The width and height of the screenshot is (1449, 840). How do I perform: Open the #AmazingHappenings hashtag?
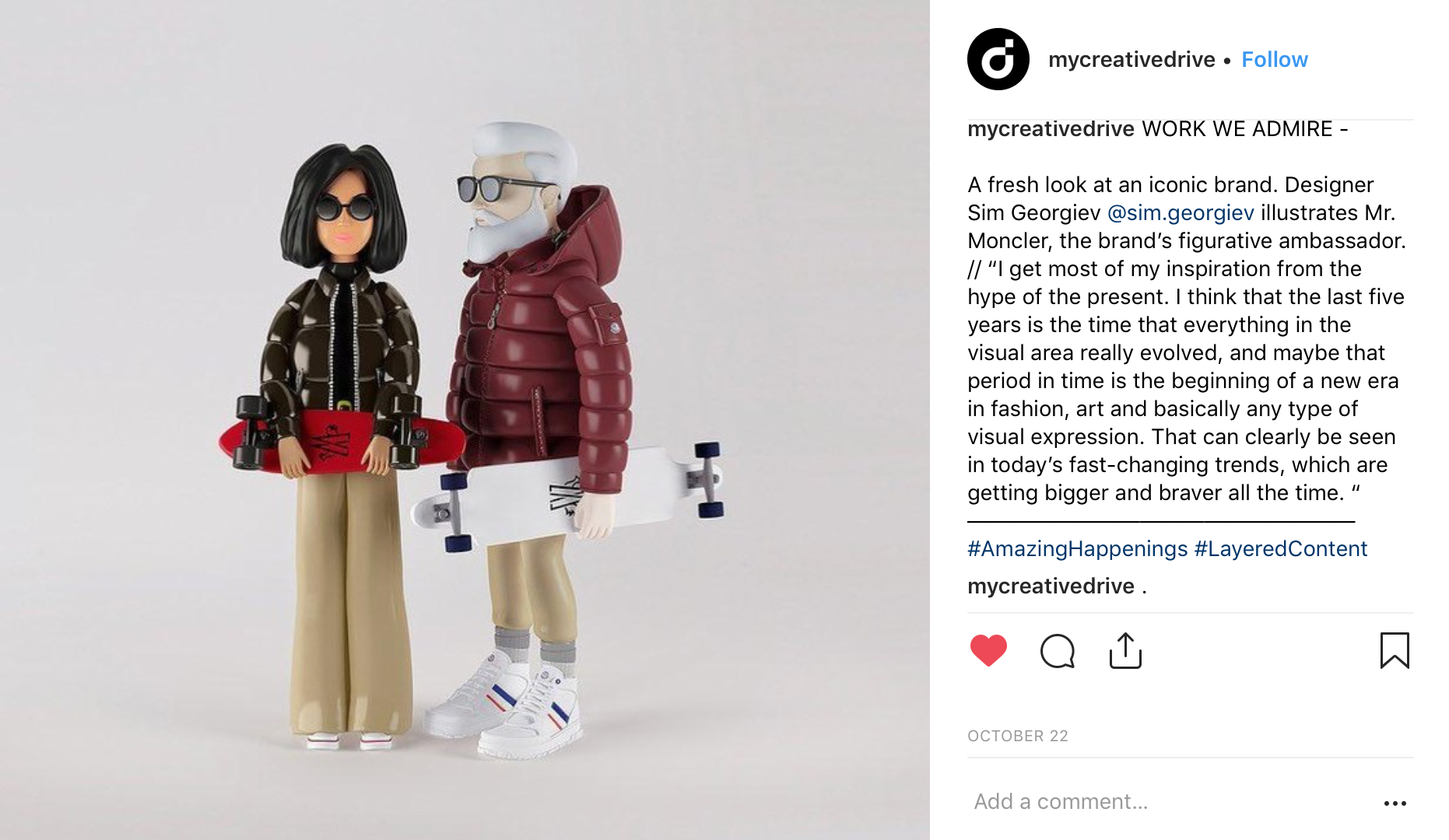point(1077,549)
